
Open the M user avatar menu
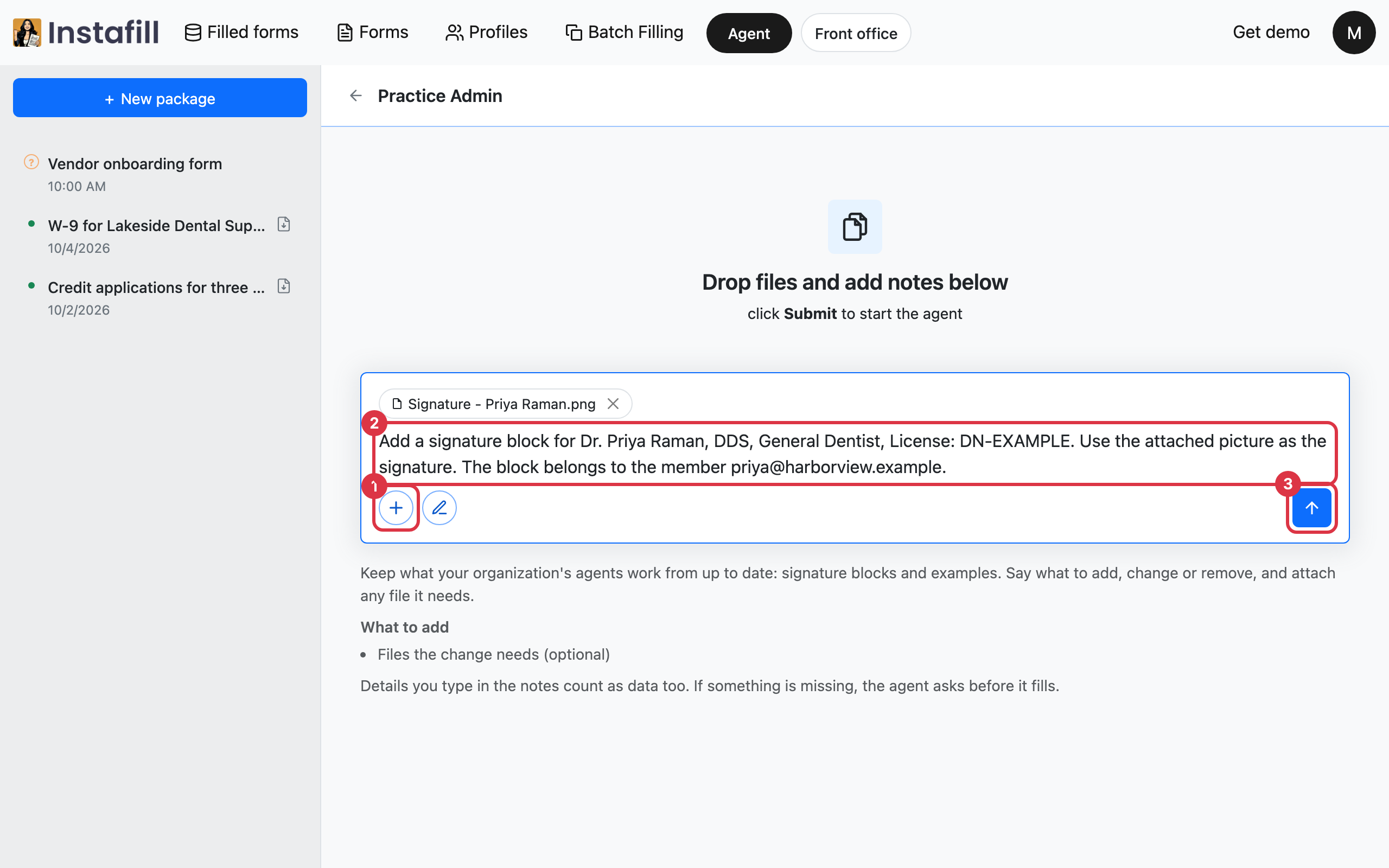pyautogui.click(x=1353, y=33)
